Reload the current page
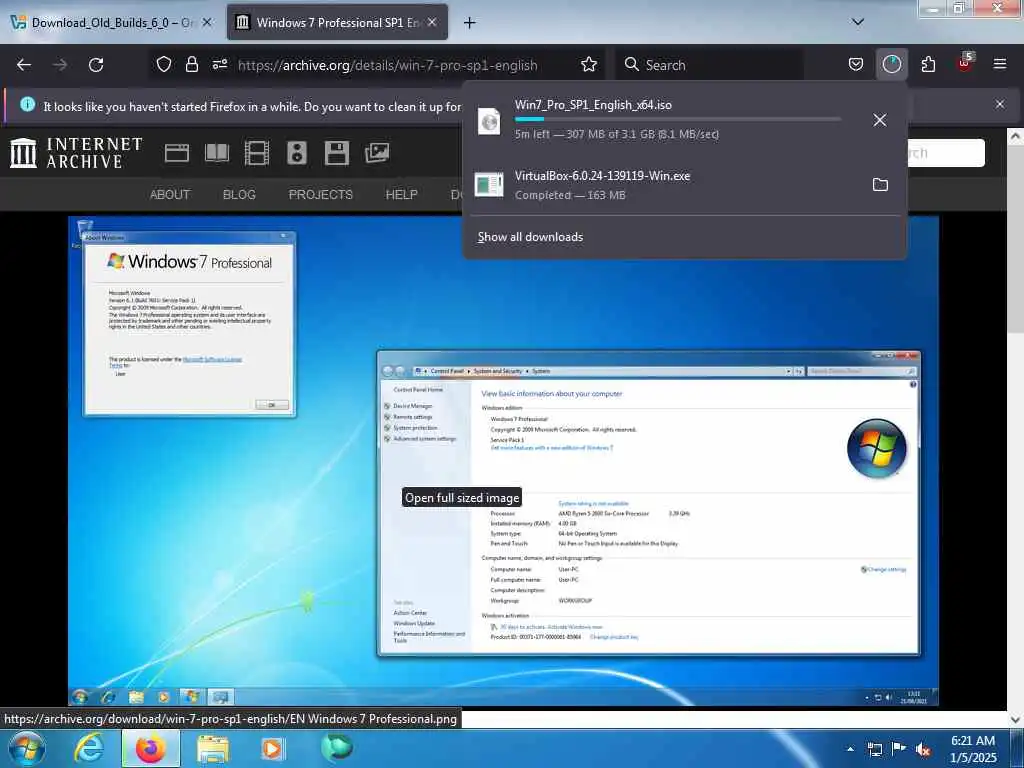The image size is (1024, 768). (x=96, y=65)
